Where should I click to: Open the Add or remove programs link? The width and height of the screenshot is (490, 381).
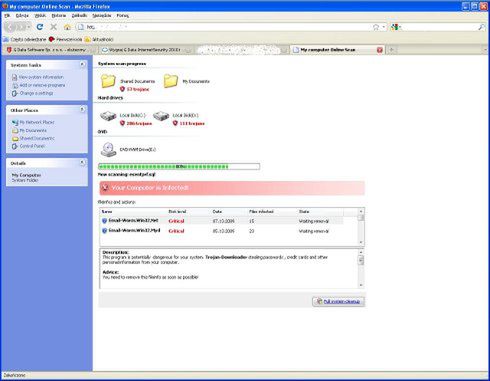pyautogui.click(x=42, y=85)
